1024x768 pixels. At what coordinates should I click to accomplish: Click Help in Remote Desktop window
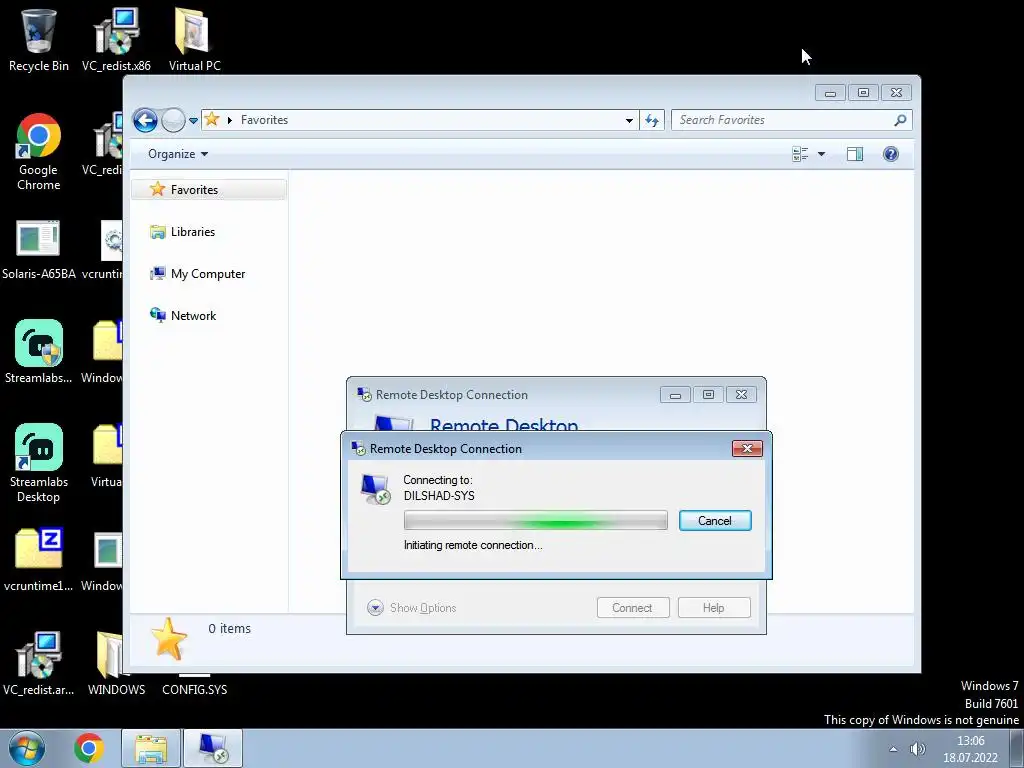[x=714, y=608]
